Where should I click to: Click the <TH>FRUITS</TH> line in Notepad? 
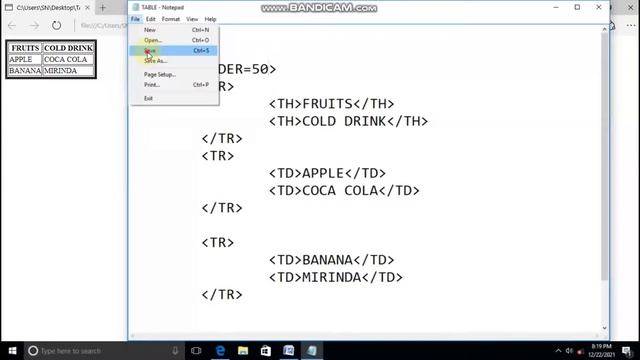331,104
